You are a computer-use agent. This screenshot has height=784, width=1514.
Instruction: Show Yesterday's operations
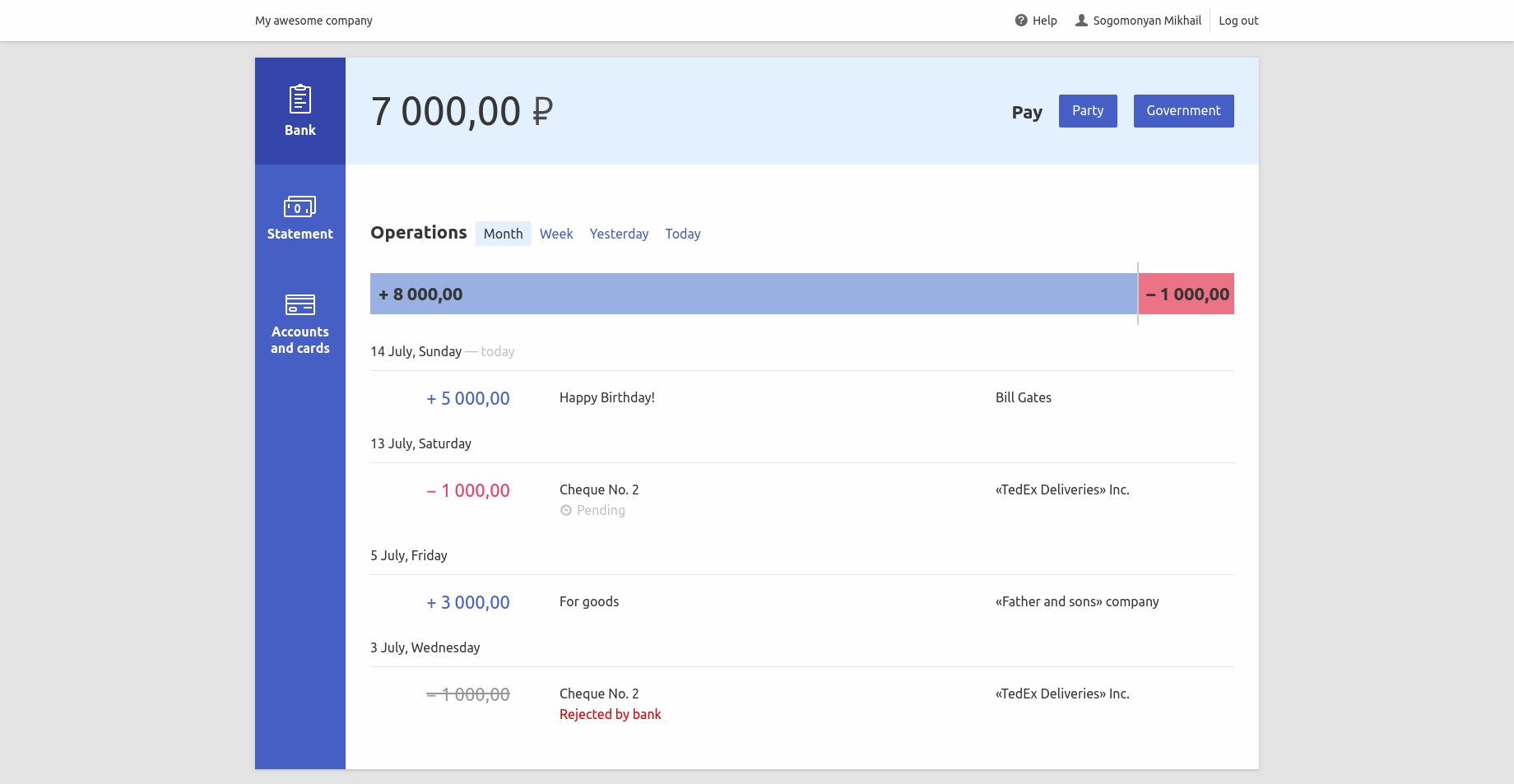(619, 234)
